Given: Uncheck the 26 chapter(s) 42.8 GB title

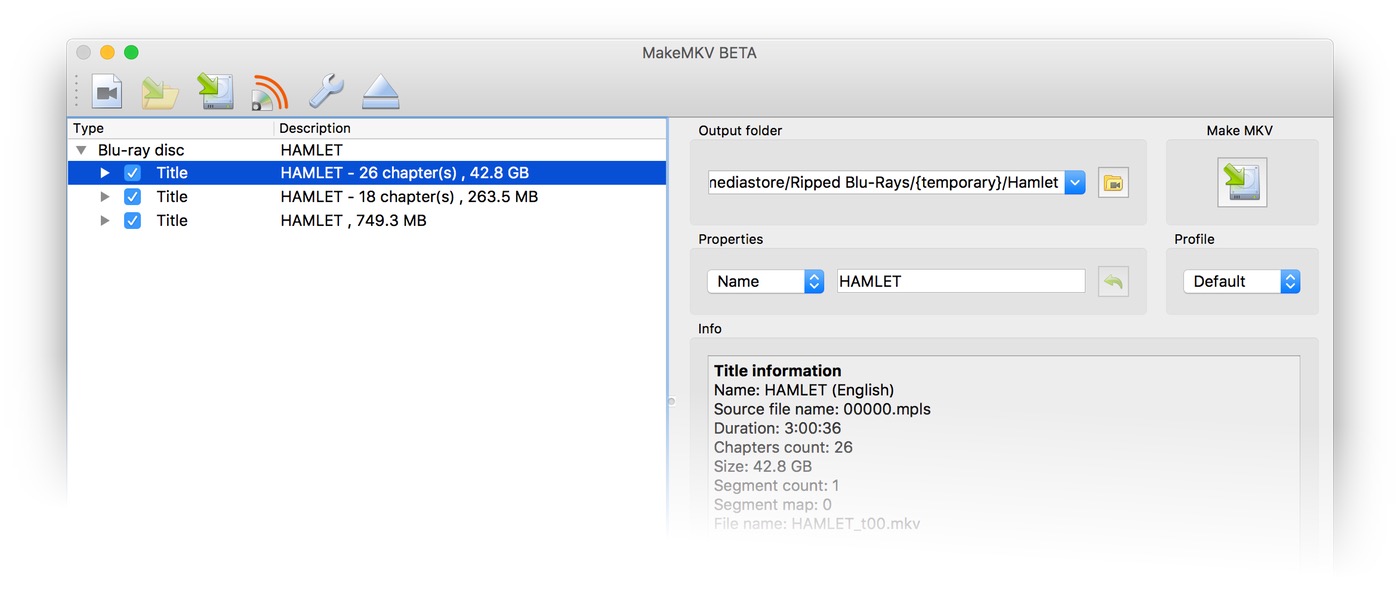Looking at the screenshot, I should pyautogui.click(x=132, y=173).
